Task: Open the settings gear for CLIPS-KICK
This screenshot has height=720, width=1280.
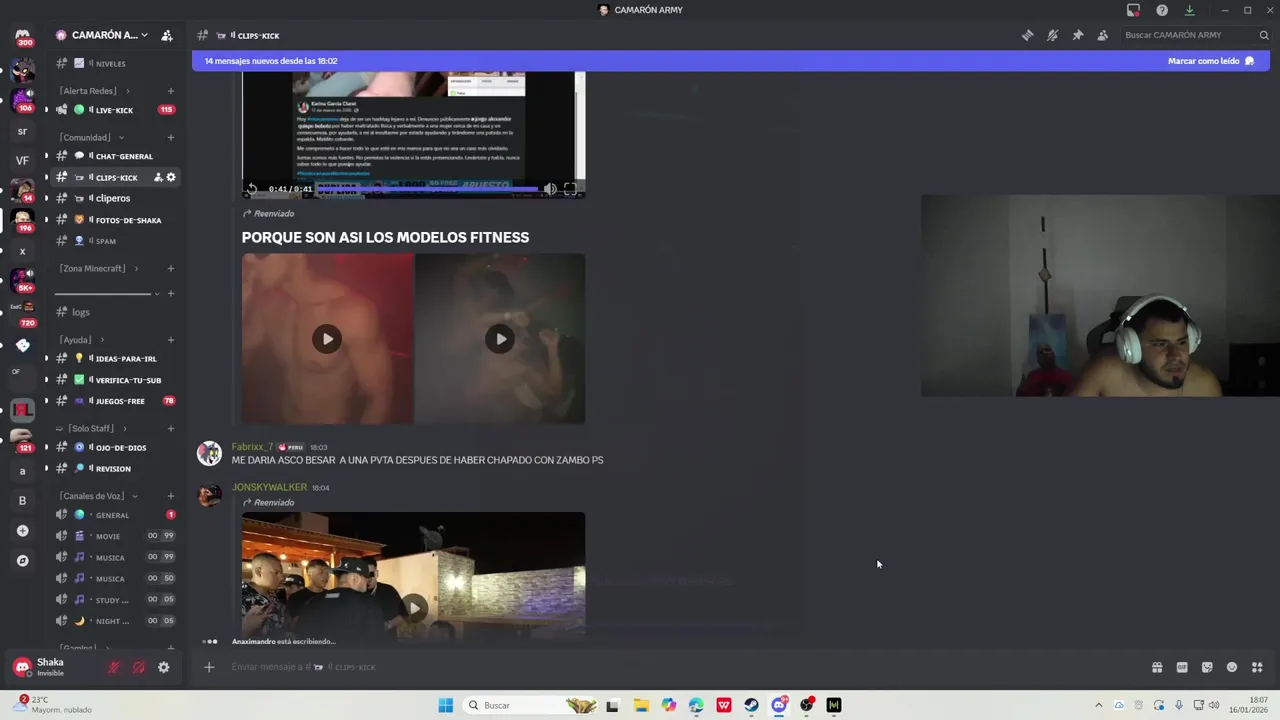Action: [171, 177]
